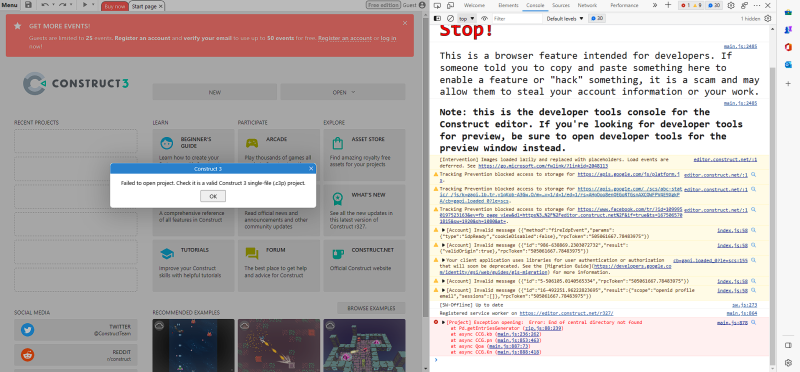Click the main.js:878 source link
This screenshot has width=800, height=372.
(732, 323)
